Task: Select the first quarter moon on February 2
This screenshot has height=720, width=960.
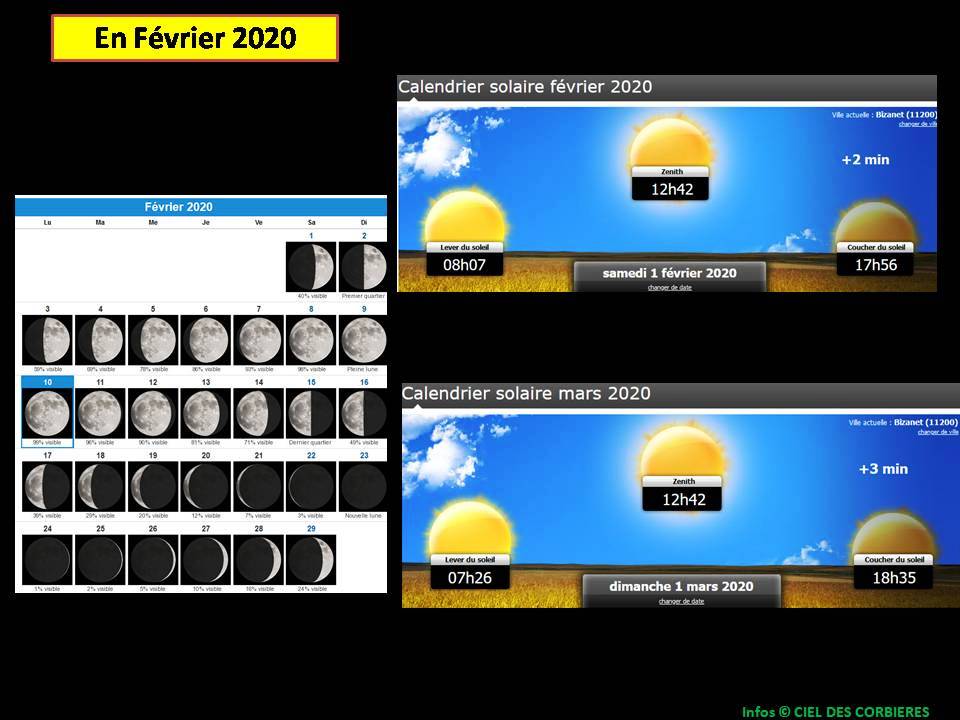Action: point(363,267)
